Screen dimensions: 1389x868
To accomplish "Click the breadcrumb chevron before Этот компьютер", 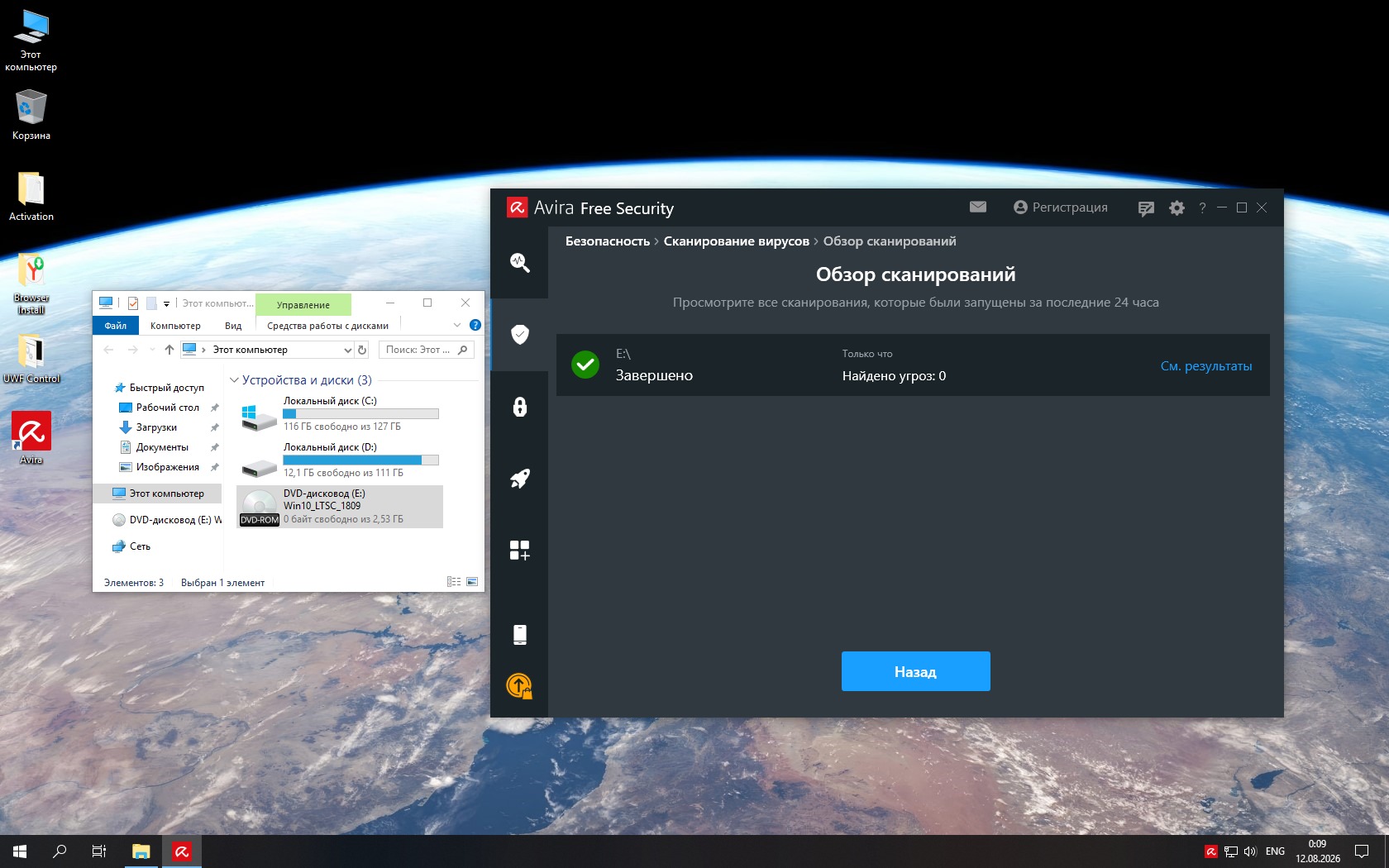I will pos(204,350).
